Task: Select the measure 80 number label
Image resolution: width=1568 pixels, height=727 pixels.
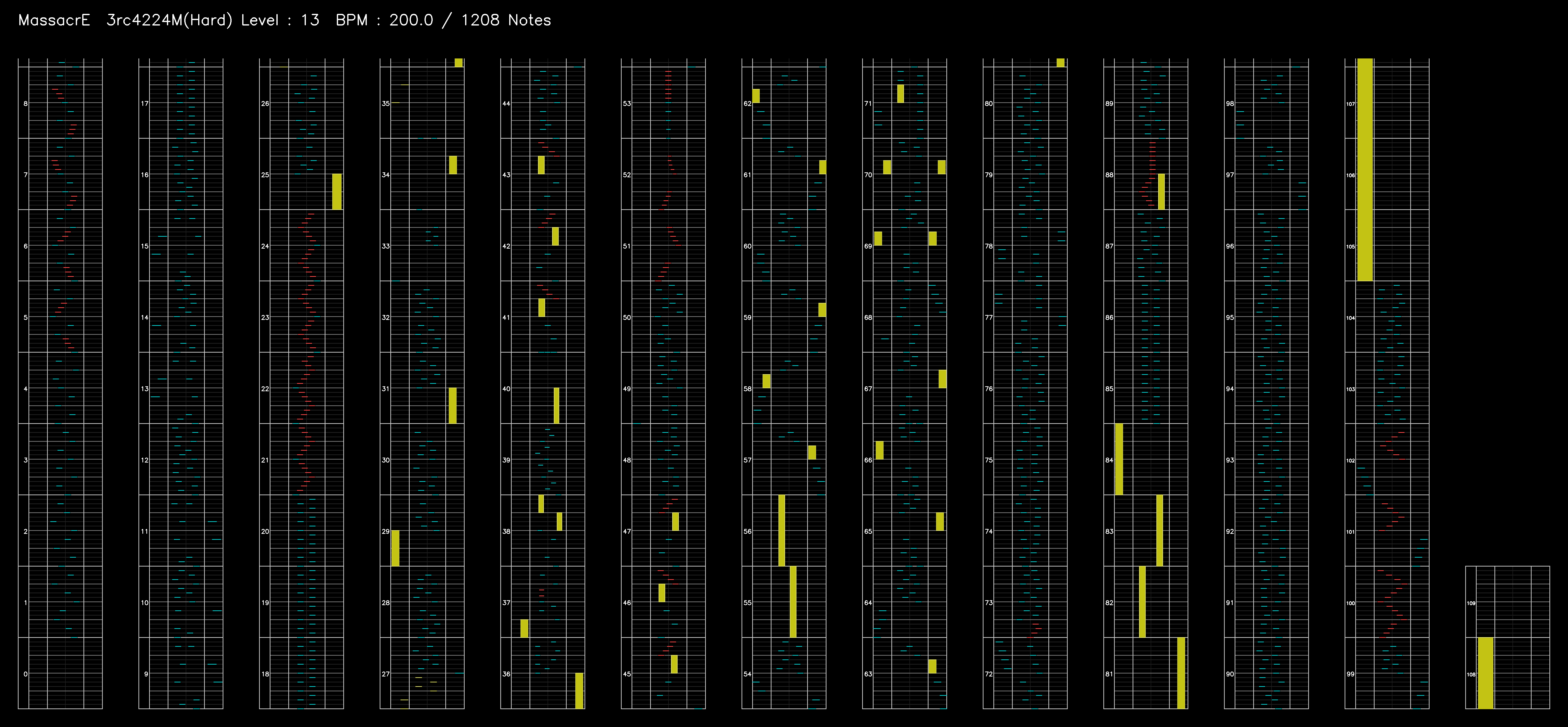Action: (x=988, y=104)
